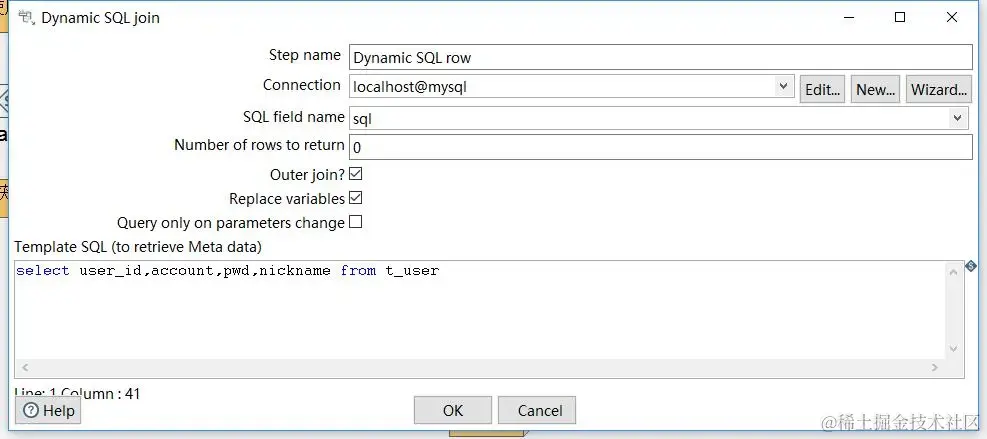The width and height of the screenshot is (987, 439).
Task: Click the 'from' keyword in the SQL
Action: click(x=358, y=271)
